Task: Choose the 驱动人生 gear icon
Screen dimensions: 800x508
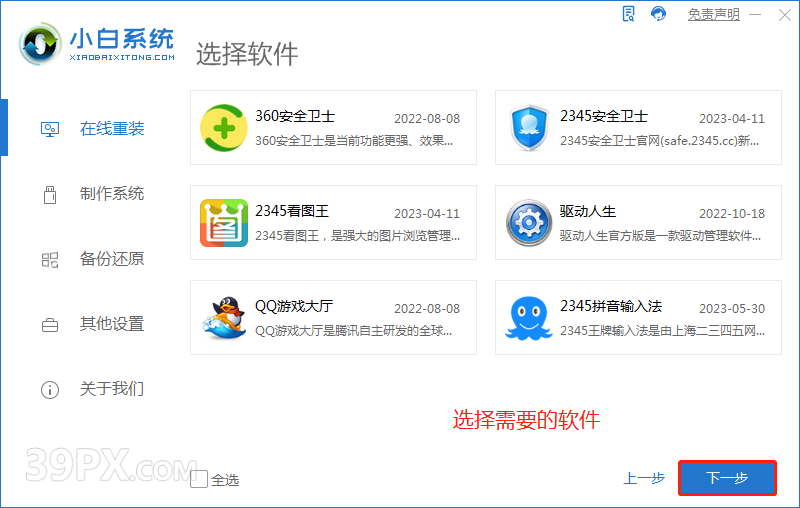Action: coord(529,223)
